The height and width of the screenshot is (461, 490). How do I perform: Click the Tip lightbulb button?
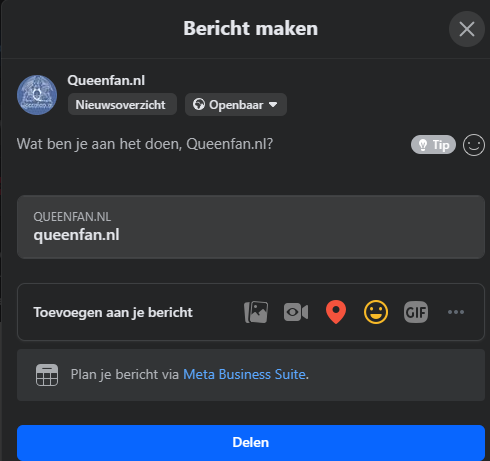433,145
